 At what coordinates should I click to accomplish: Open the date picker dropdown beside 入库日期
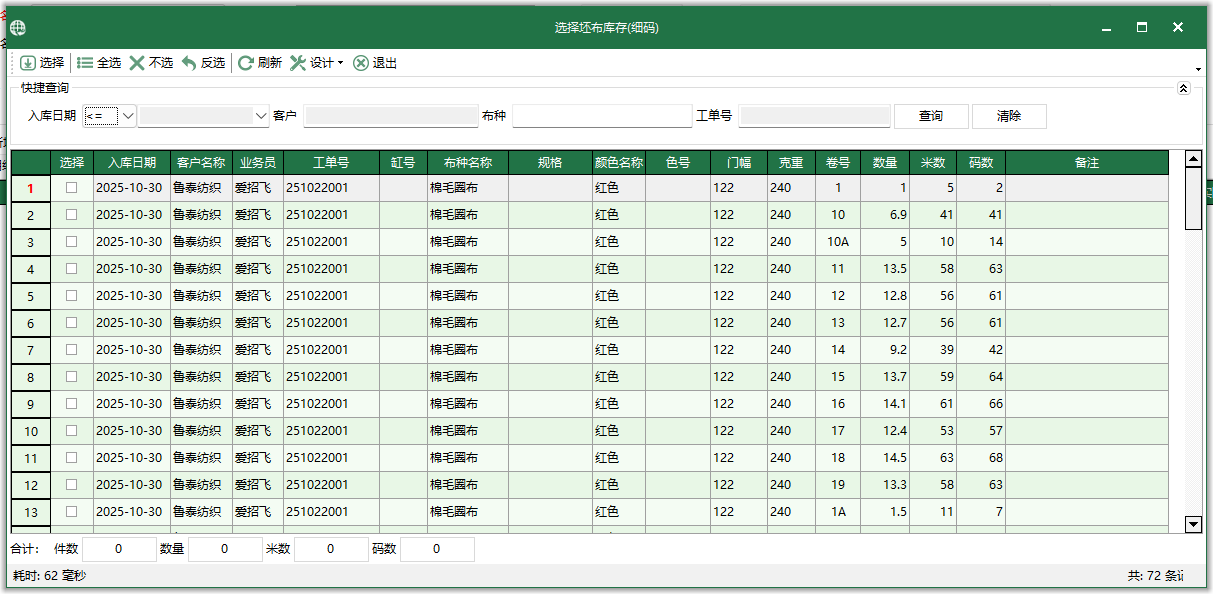tap(259, 115)
